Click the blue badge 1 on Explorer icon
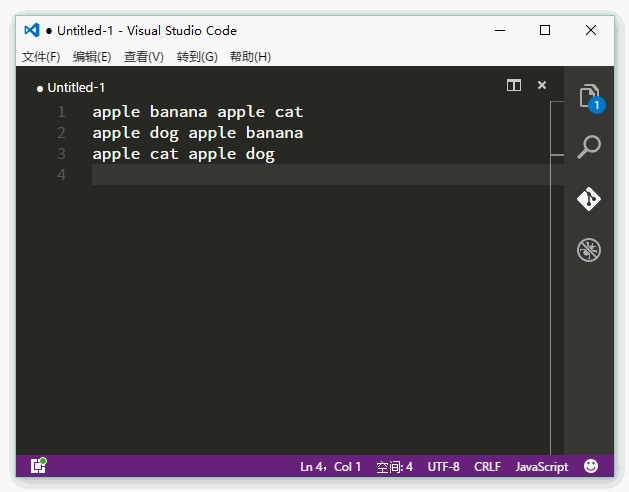The height and width of the screenshot is (492, 629). [x=597, y=105]
